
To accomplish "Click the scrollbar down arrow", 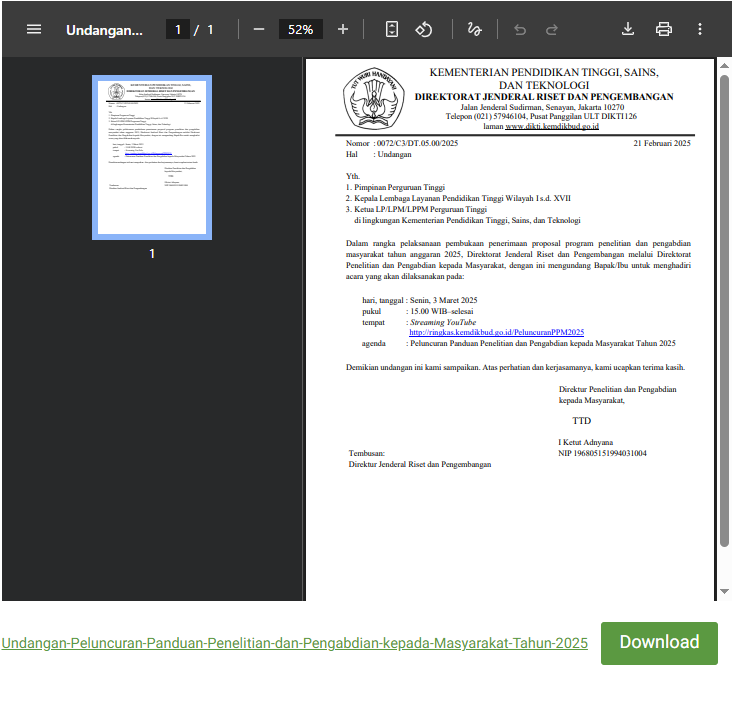I will point(725,592).
